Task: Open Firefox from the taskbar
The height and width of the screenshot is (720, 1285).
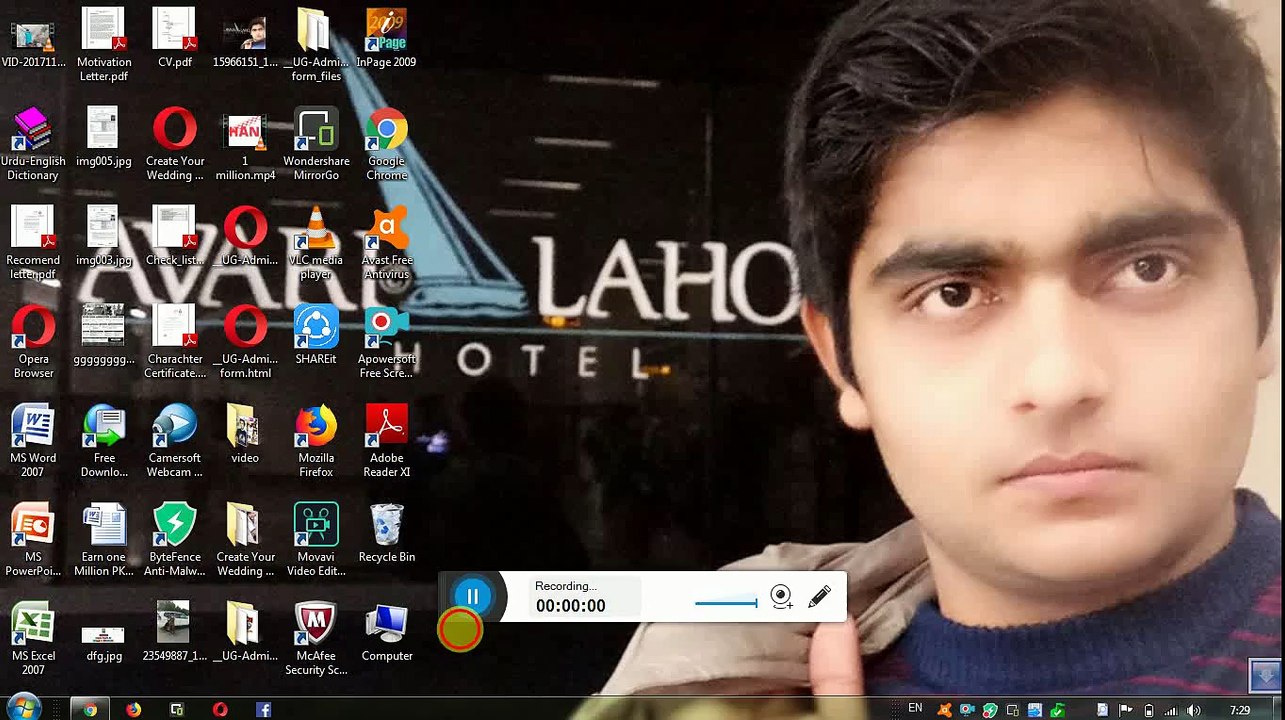Action: click(x=134, y=709)
